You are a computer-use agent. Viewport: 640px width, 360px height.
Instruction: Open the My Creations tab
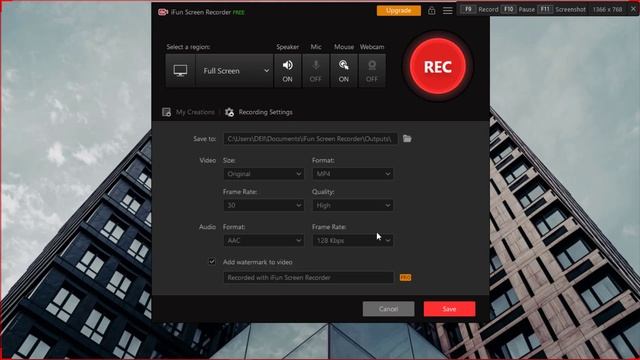tap(189, 112)
